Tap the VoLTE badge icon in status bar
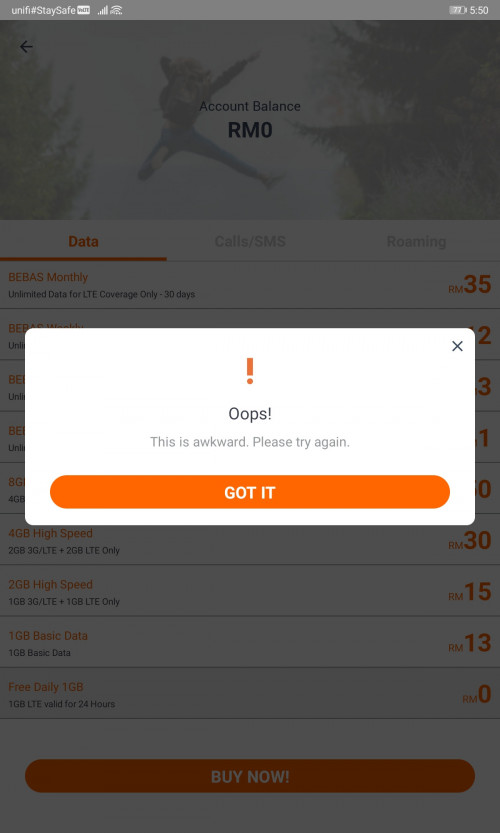Image resolution: width=500 pixels, height=833 pixels. pos(83,10)
